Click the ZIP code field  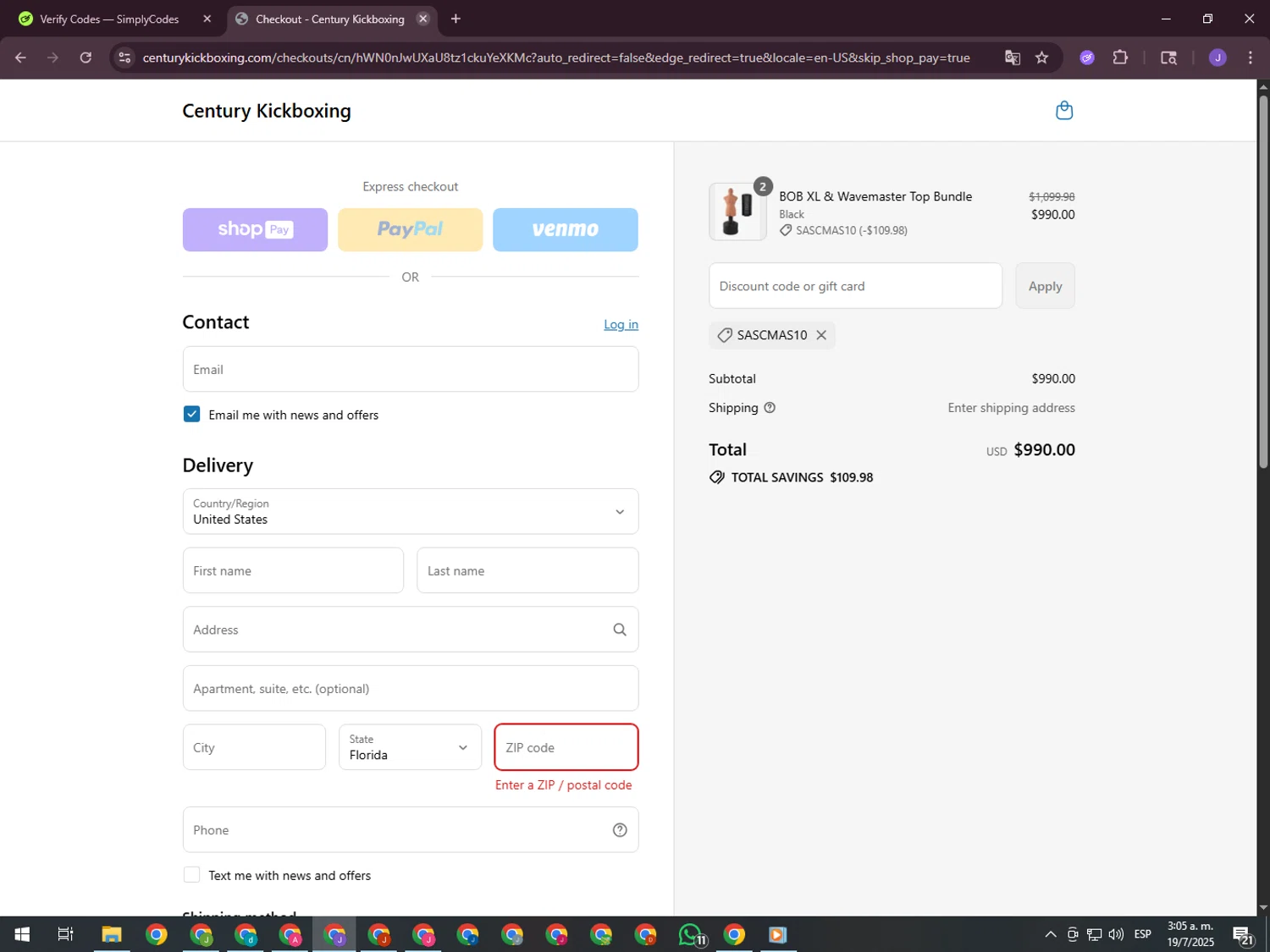pyautogui.click(x=566, y=747)
